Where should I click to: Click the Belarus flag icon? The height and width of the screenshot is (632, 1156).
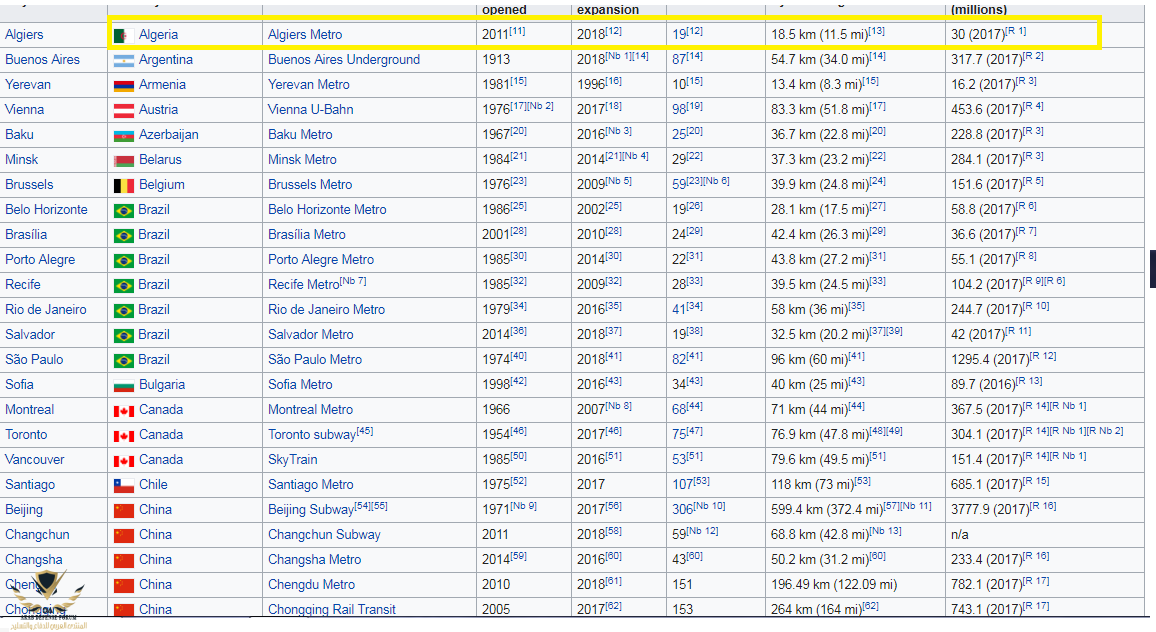(123, 161)
